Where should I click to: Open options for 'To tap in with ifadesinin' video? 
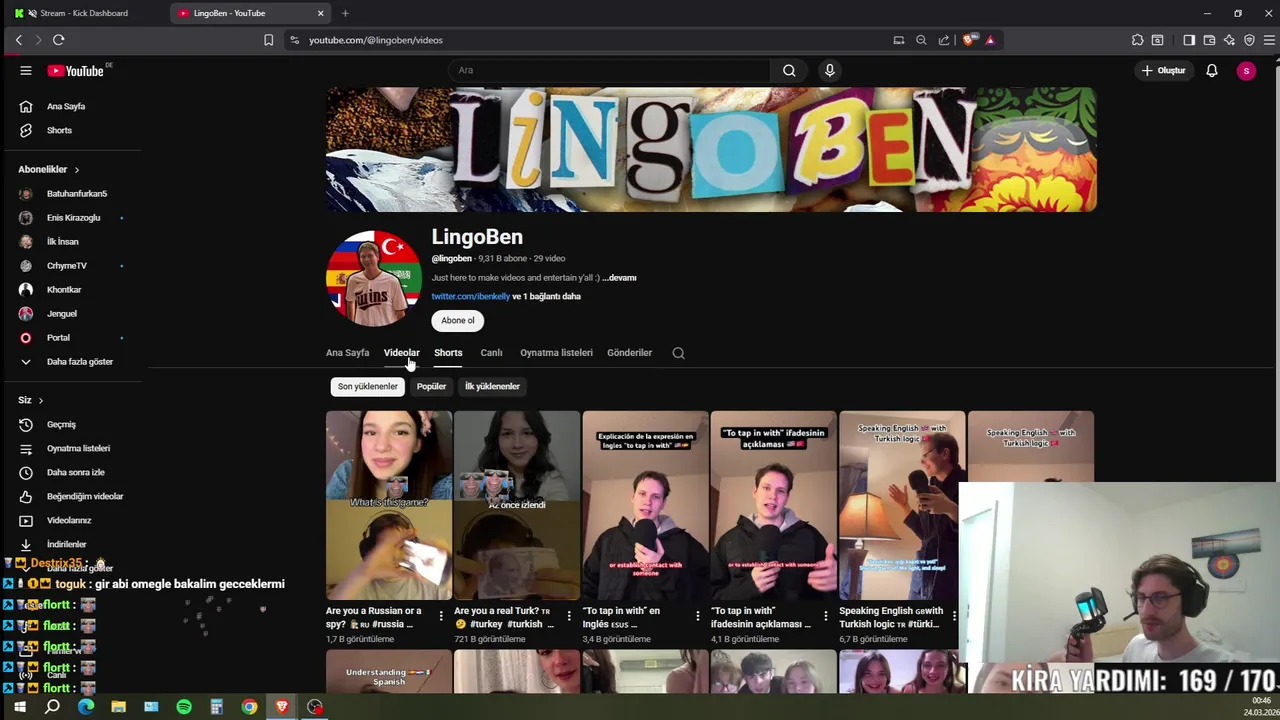825,616
